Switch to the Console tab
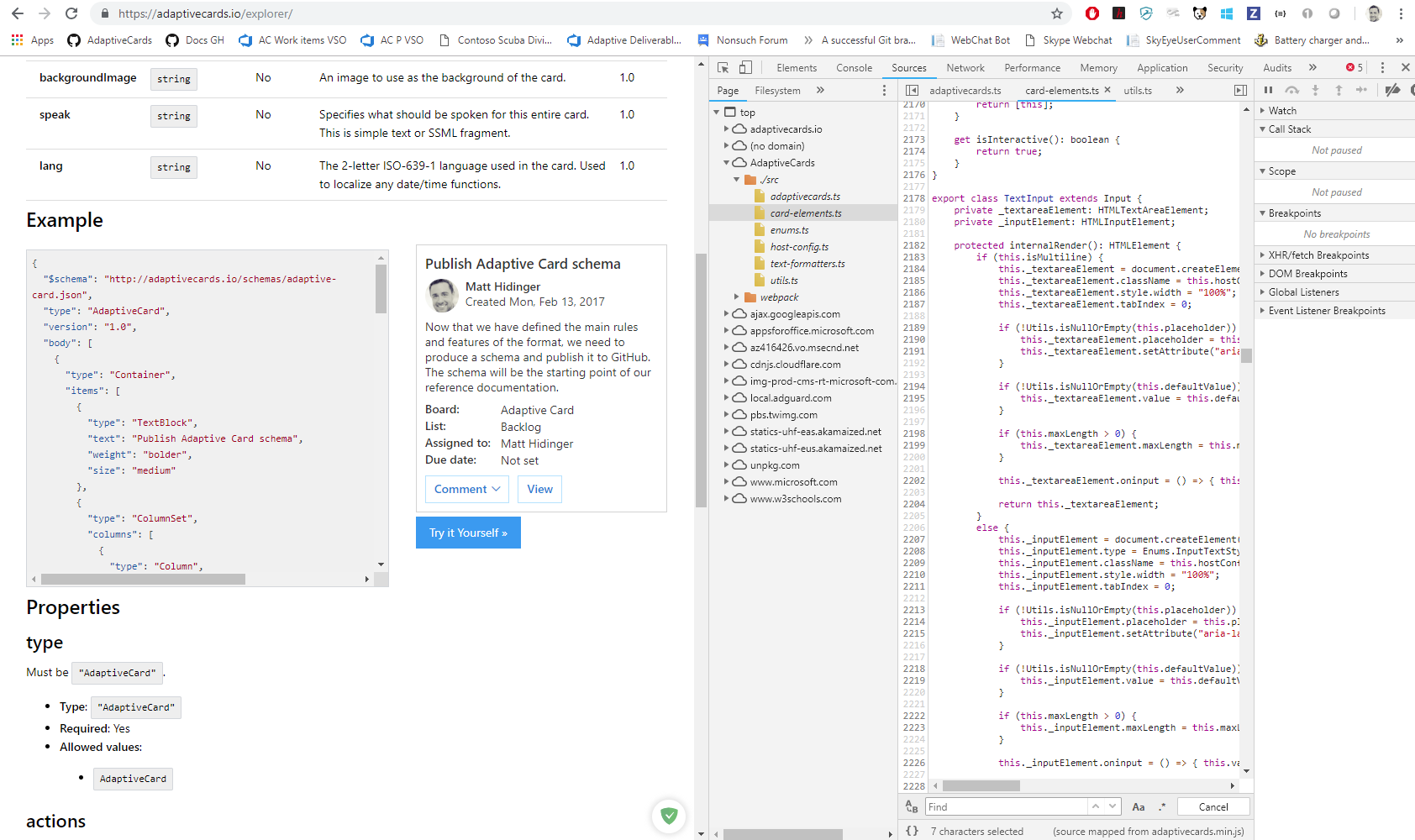 (x=854, y=67)
